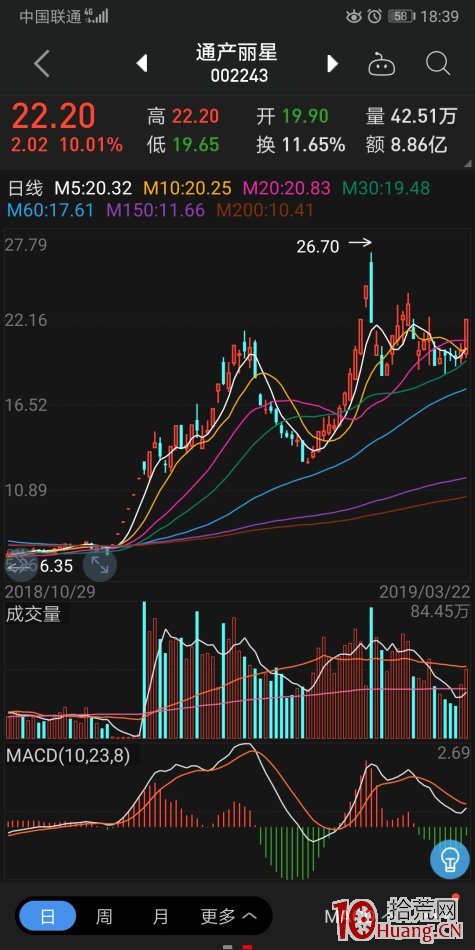Tap the low price 低 19.65
Image resolution: width=475 pixels, height=950 pixels.
tap(183, 145)
